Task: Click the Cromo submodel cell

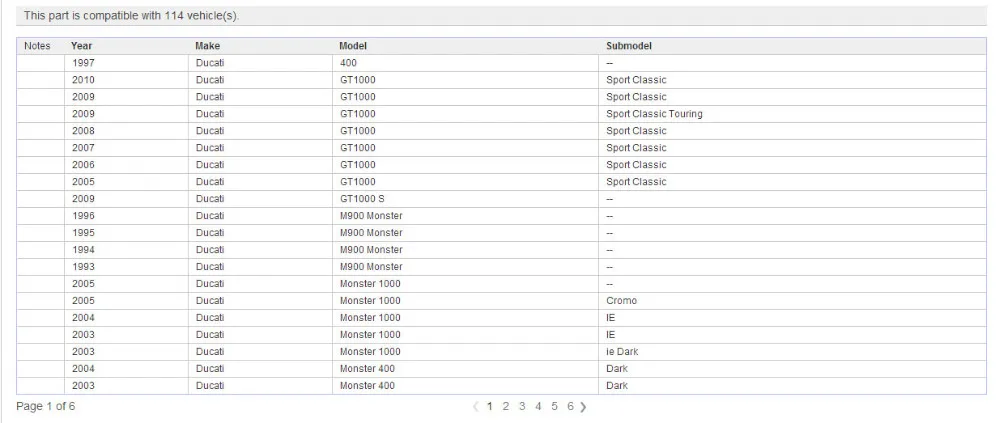Action: pos(622,301)
